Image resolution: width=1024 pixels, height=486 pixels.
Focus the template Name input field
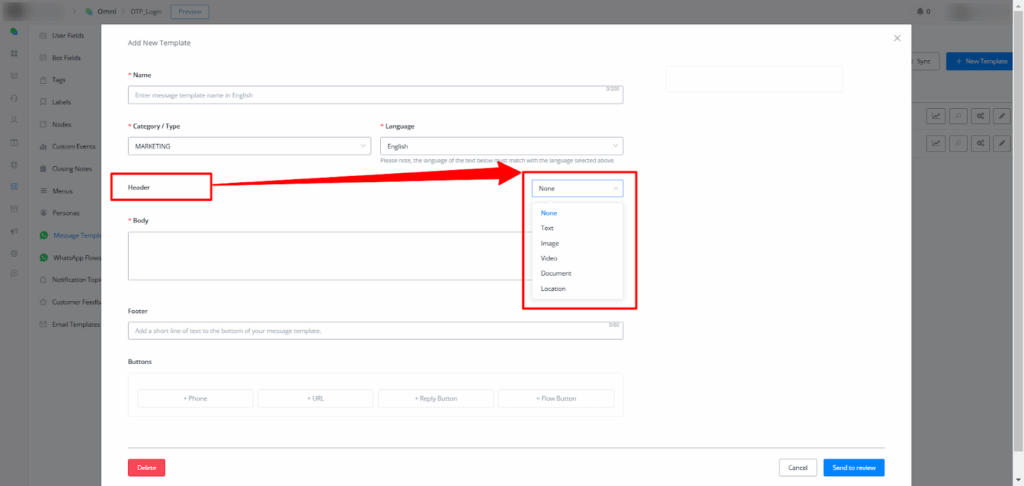tap(375, 94)
